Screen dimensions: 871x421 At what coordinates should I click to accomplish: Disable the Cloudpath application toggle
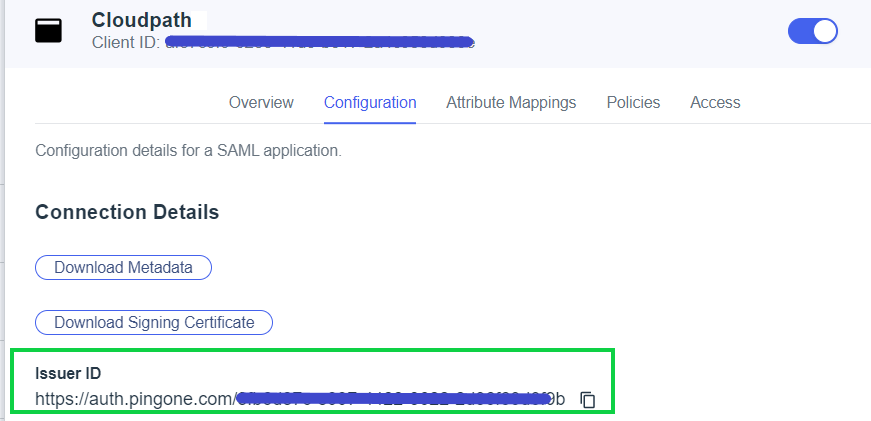(x=812, y=31)
